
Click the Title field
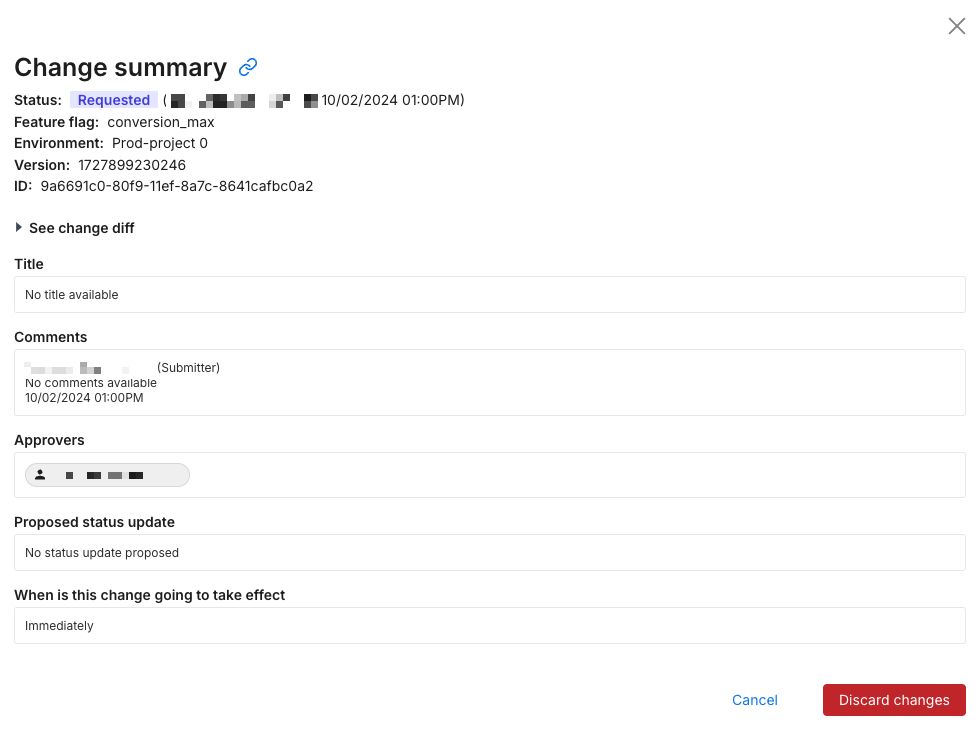click(x=489, y=295)
